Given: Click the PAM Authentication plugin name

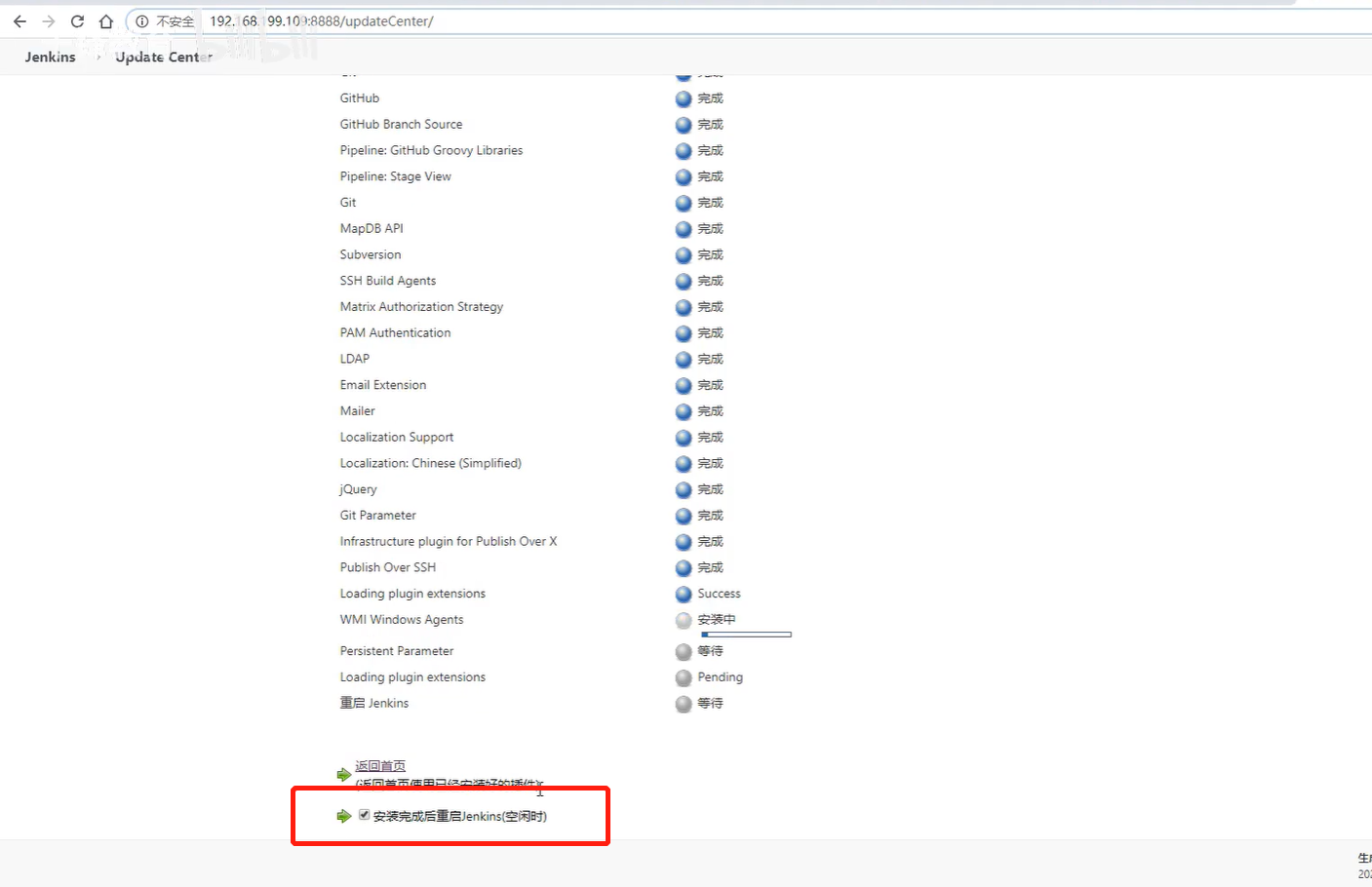Looking at the screenshot, I should pos(395,332).
